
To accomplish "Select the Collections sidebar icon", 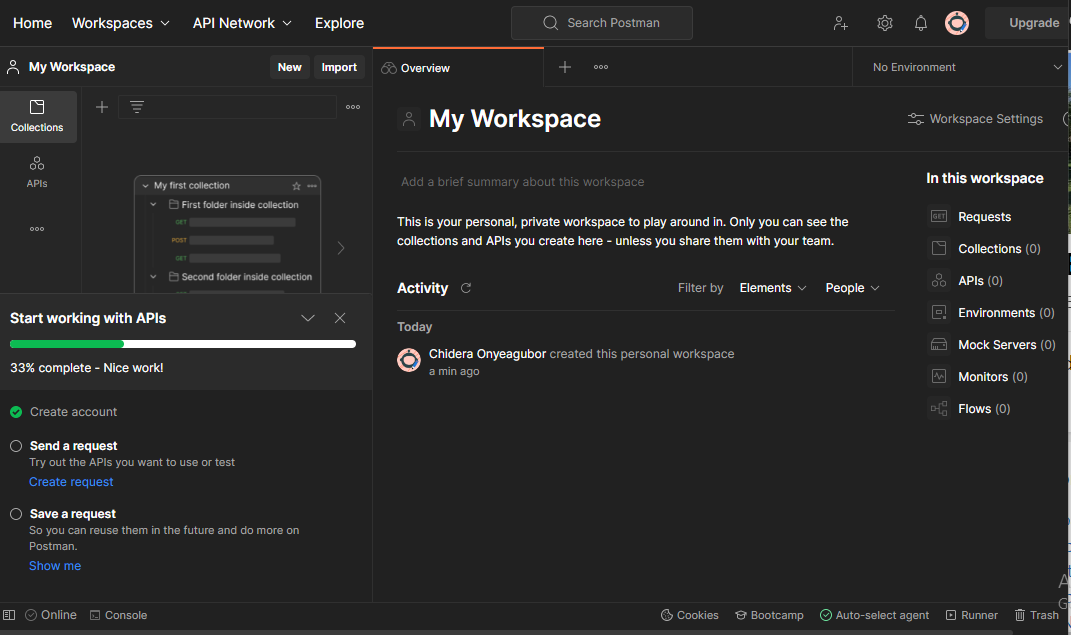I will point(37,116).
